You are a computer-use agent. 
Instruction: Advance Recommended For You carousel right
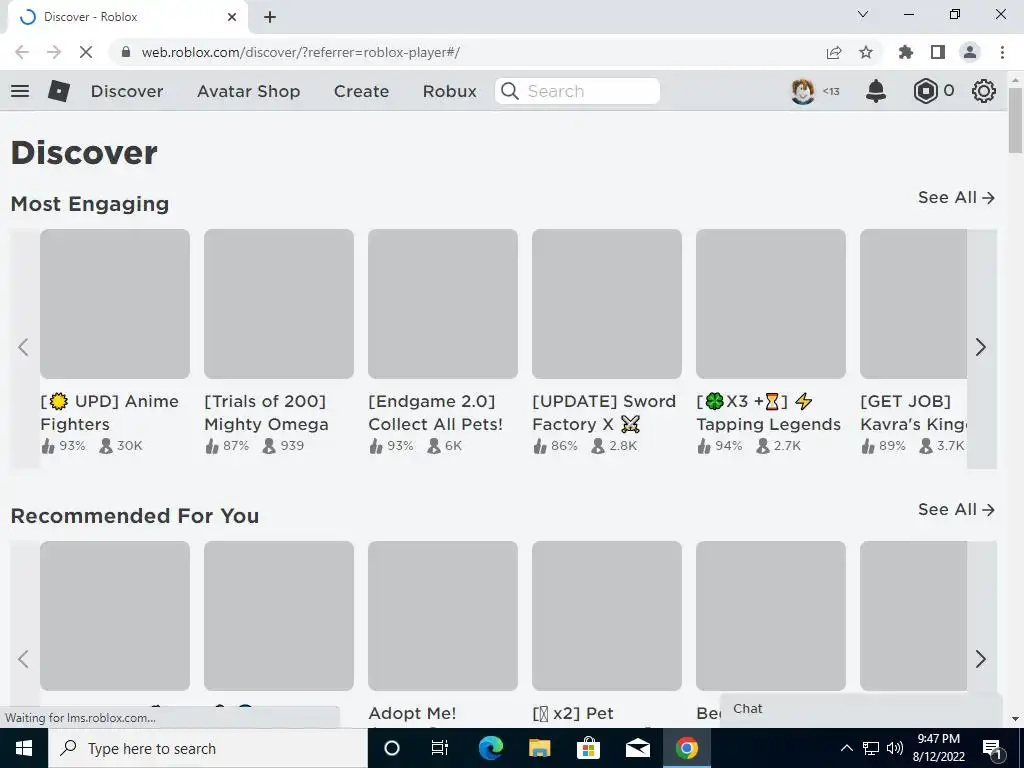(x=981, y=659)
